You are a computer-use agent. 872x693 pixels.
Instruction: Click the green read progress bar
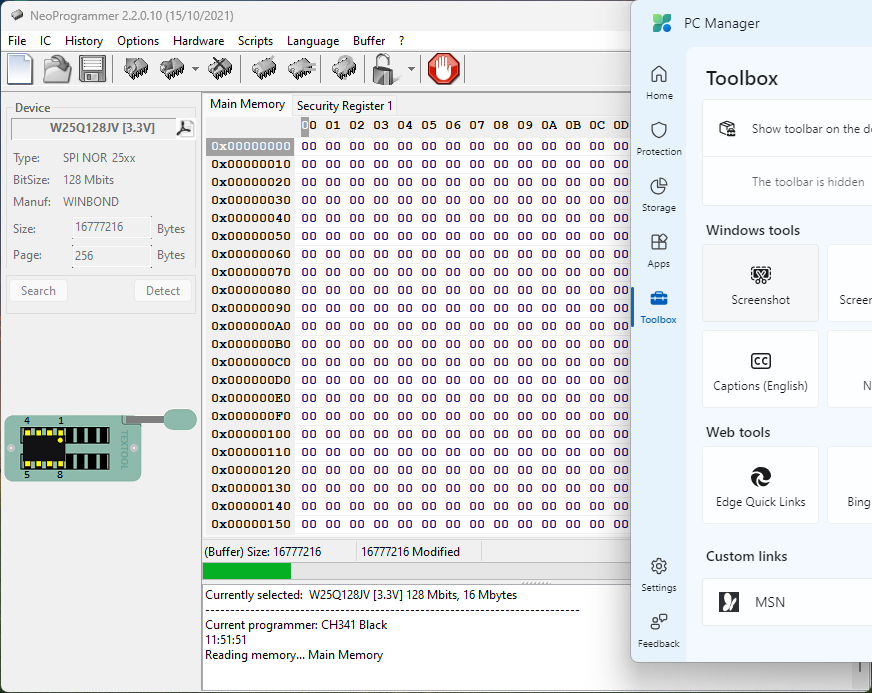tap(246, 571)
